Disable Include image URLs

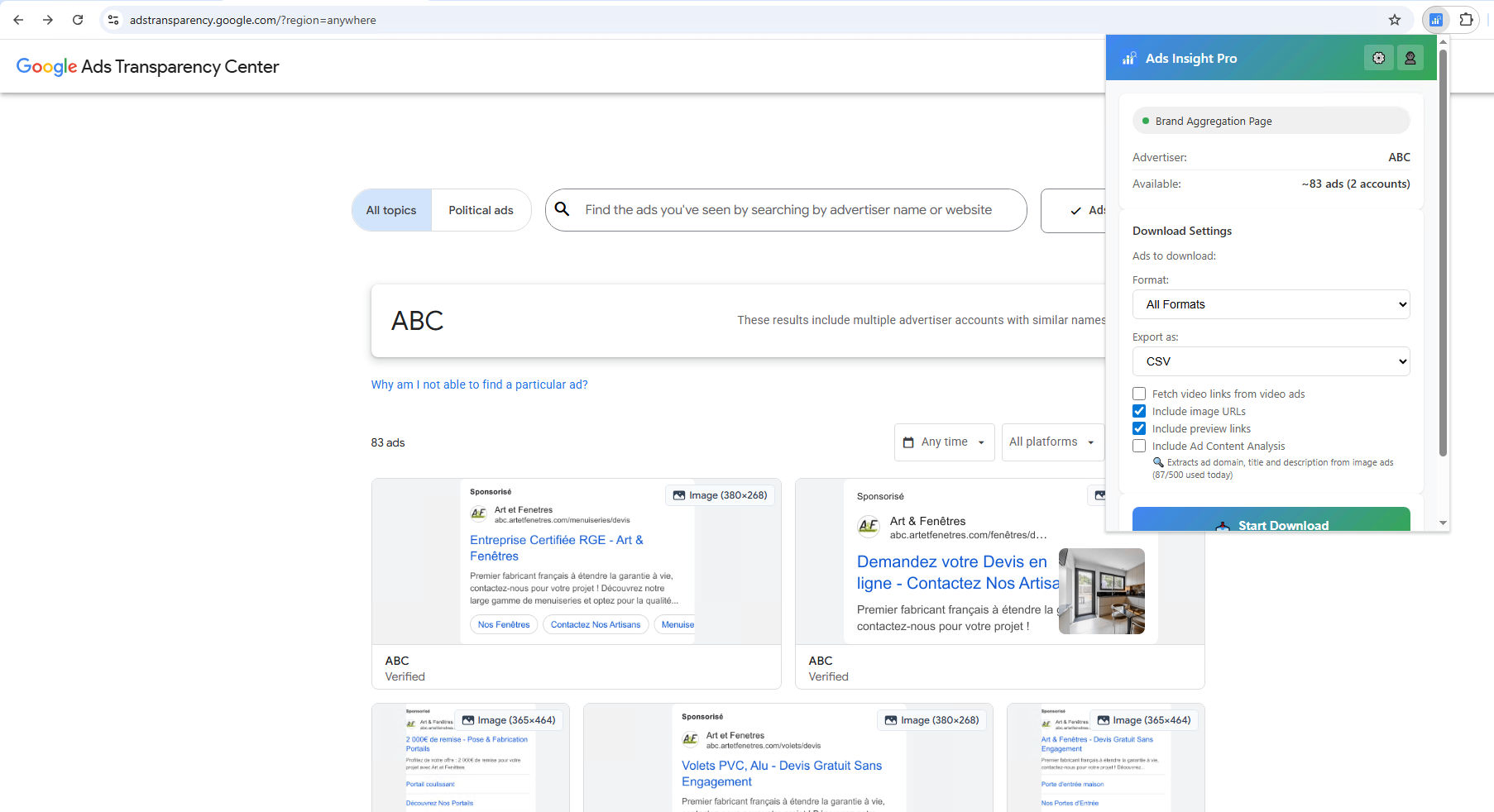tap(1139, 411)
